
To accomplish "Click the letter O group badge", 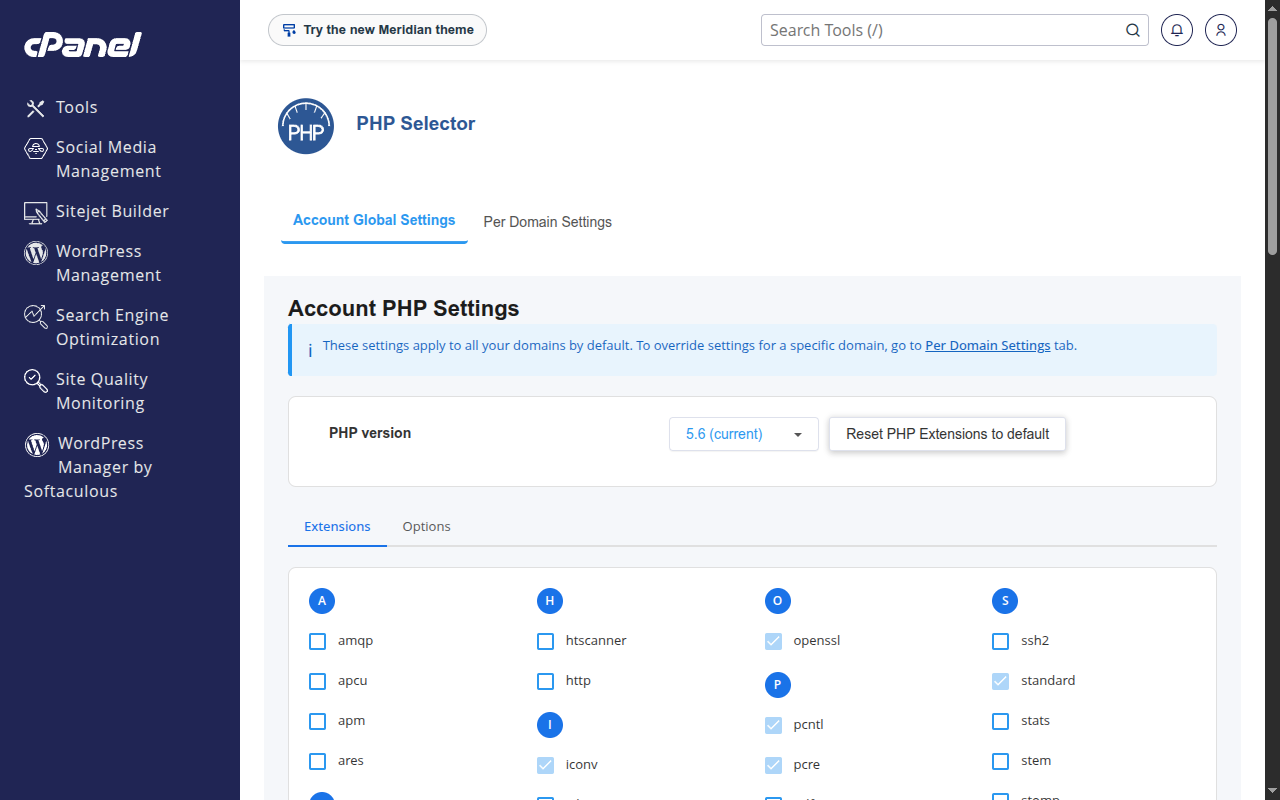I will coord(778,601).
